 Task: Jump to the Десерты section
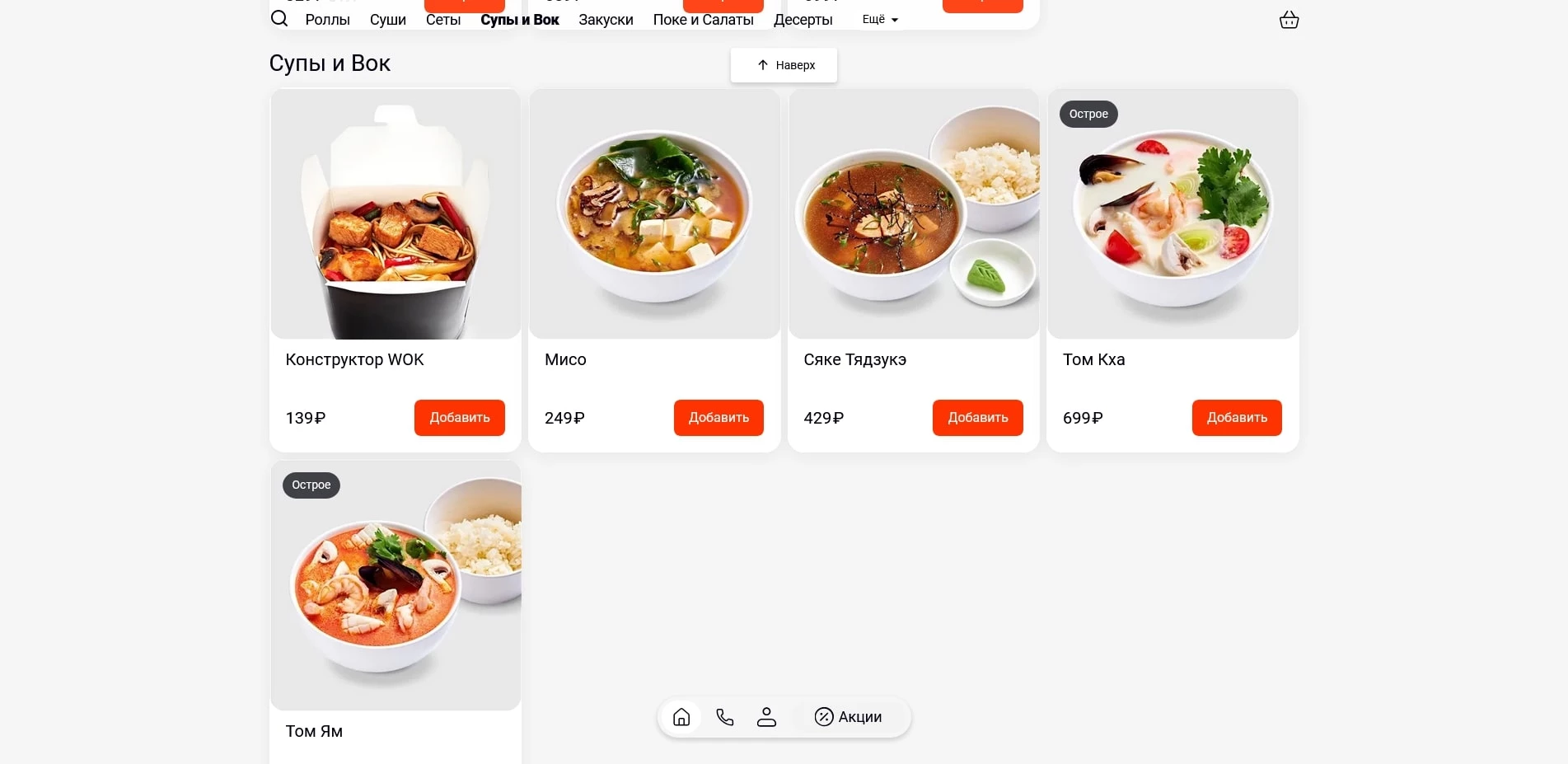[x=803, y=20]
